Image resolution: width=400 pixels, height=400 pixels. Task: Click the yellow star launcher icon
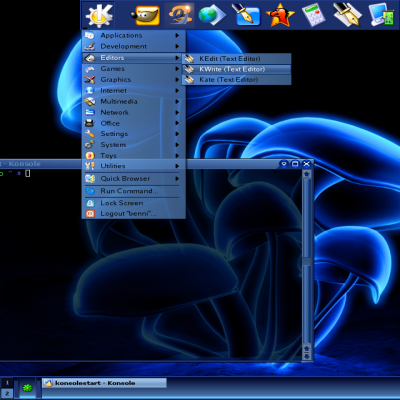280,15
